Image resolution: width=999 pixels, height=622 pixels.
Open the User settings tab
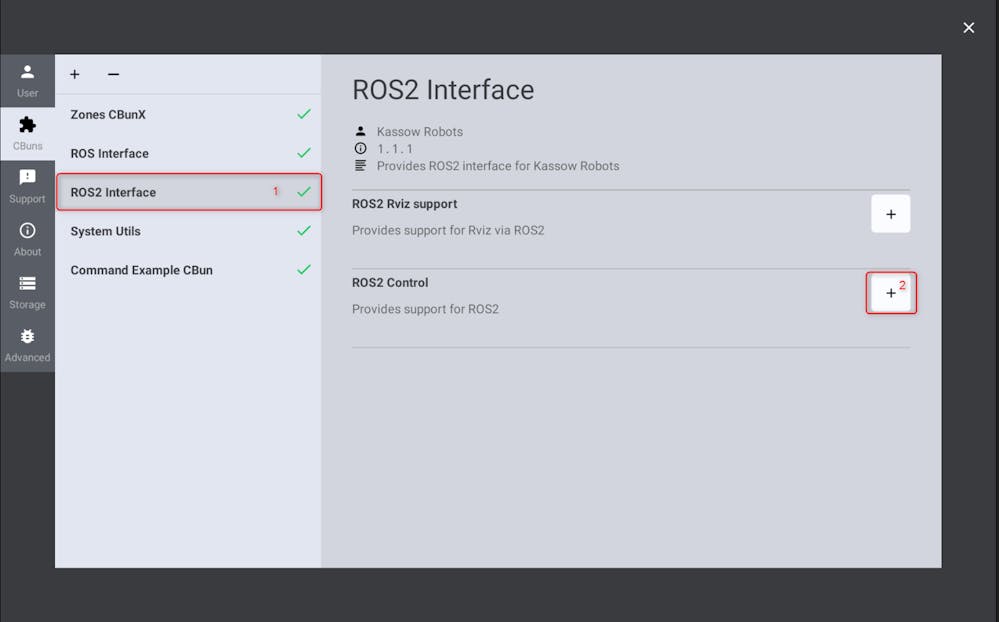(27, 80)
